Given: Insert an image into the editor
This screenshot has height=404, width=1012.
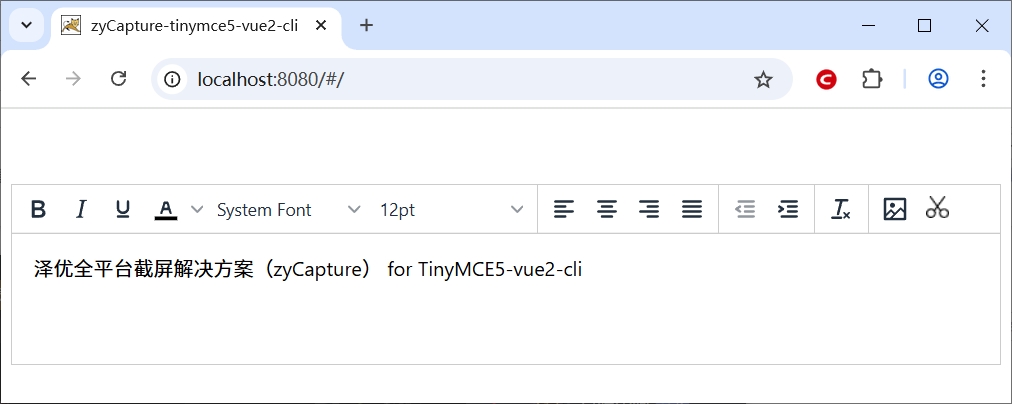Looking at the screenshot, I should tap(895, 209).
